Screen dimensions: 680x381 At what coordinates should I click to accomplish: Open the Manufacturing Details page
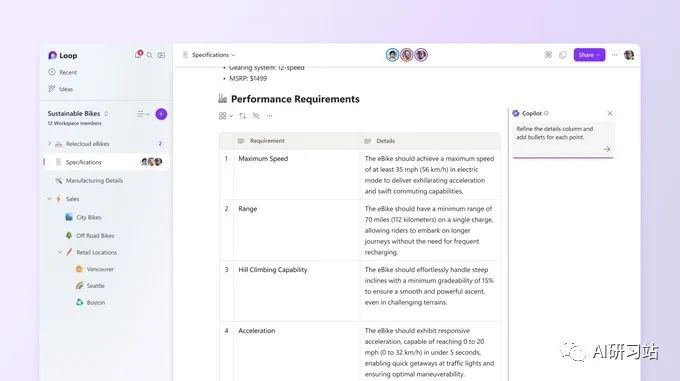pyautogui.click(x=94, y=180)
